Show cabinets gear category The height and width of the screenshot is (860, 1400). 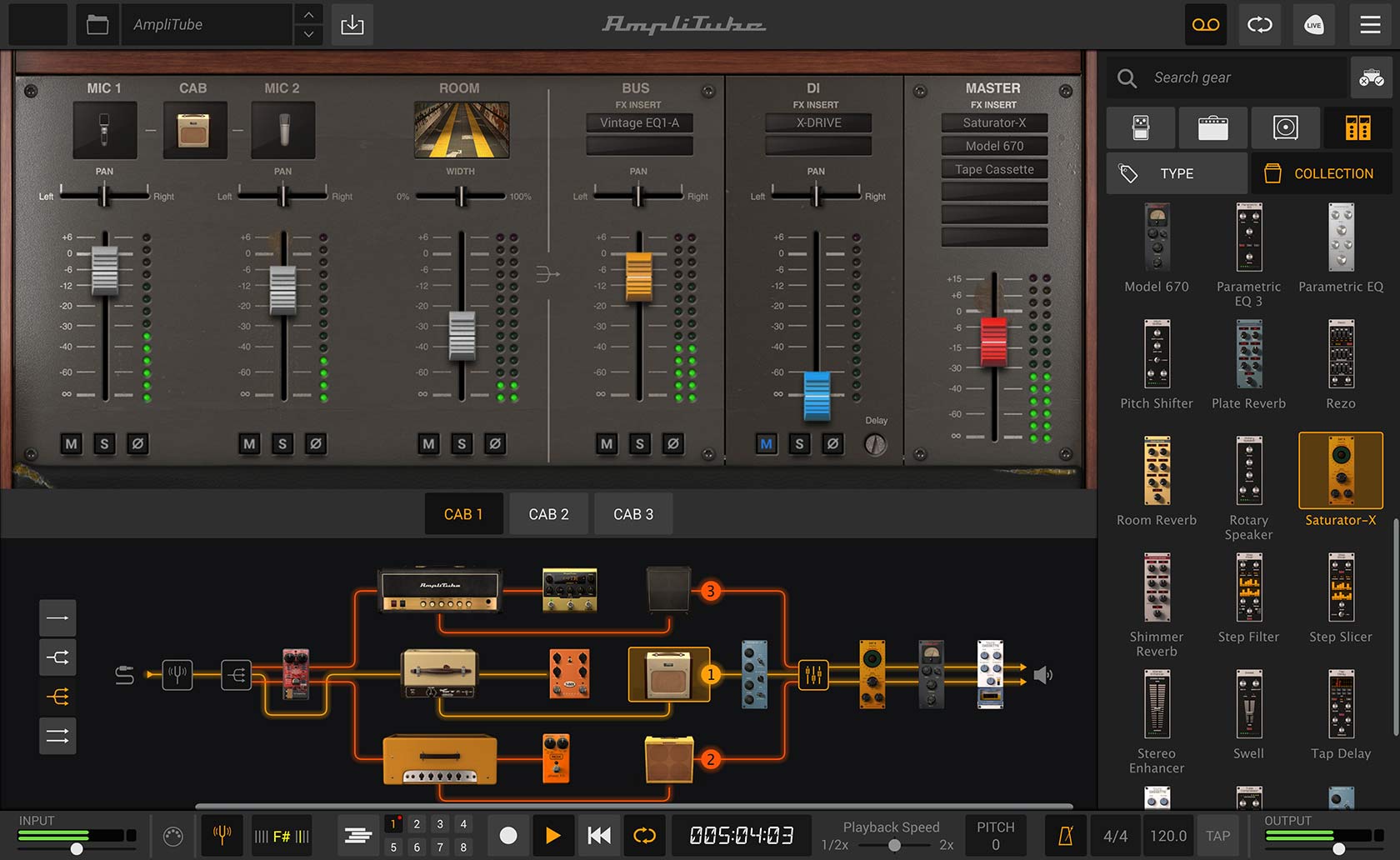click(1286, 127)
